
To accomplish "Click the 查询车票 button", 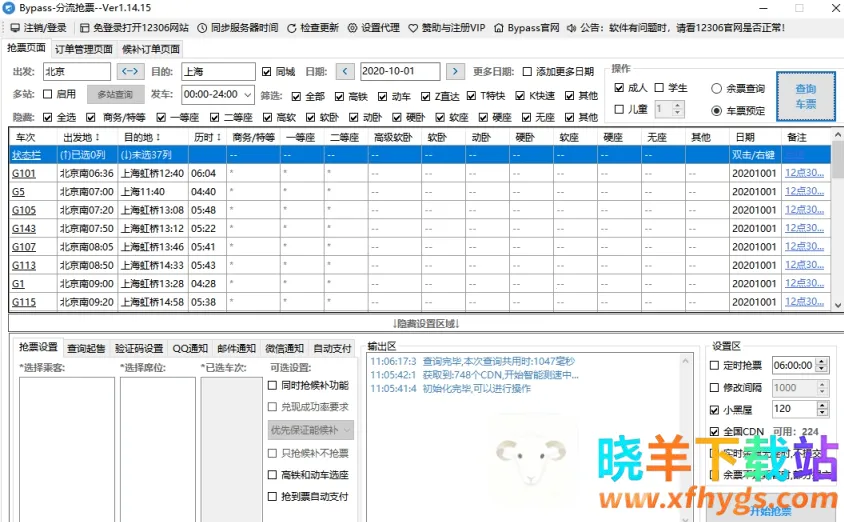I will [803, 97].
